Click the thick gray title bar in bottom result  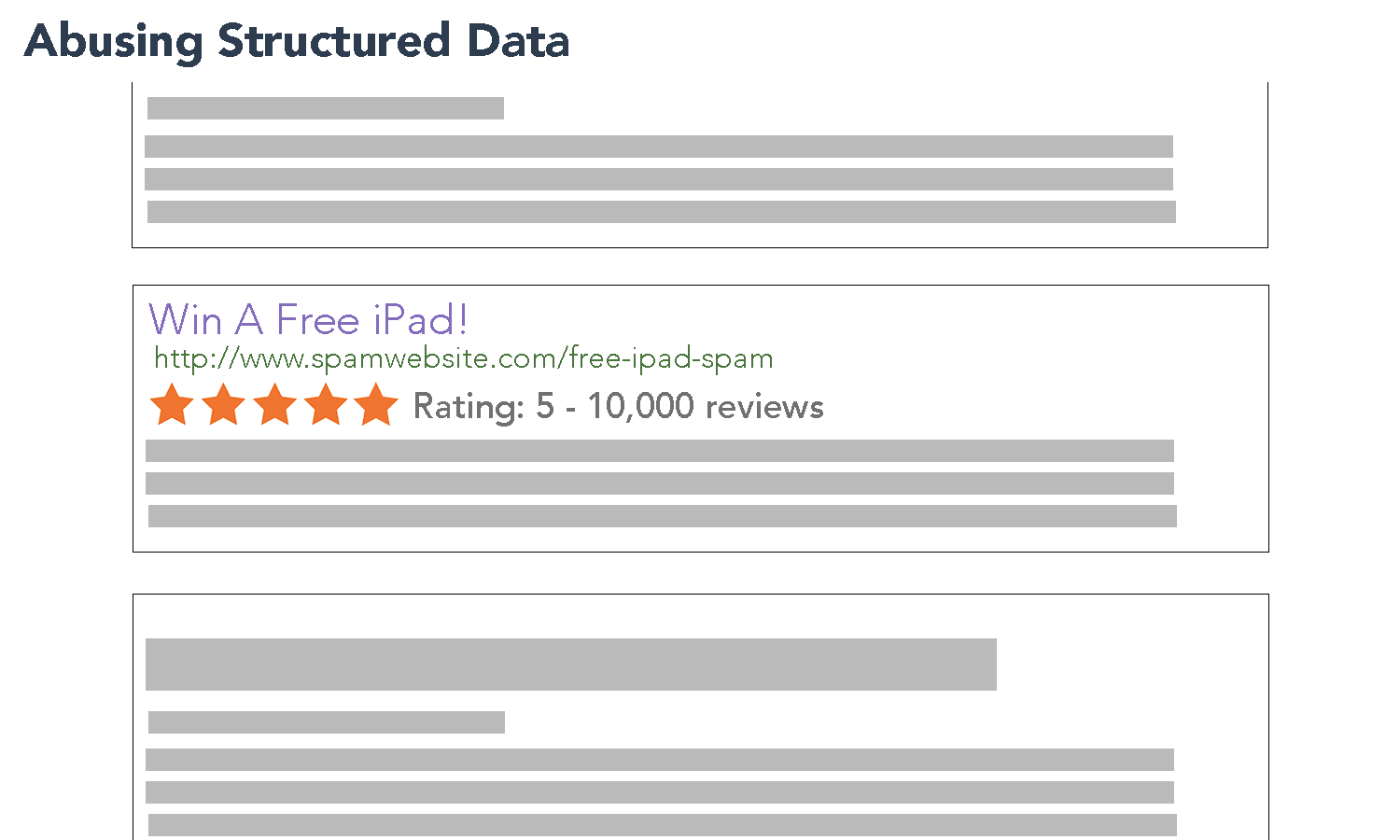coord(571,665)
